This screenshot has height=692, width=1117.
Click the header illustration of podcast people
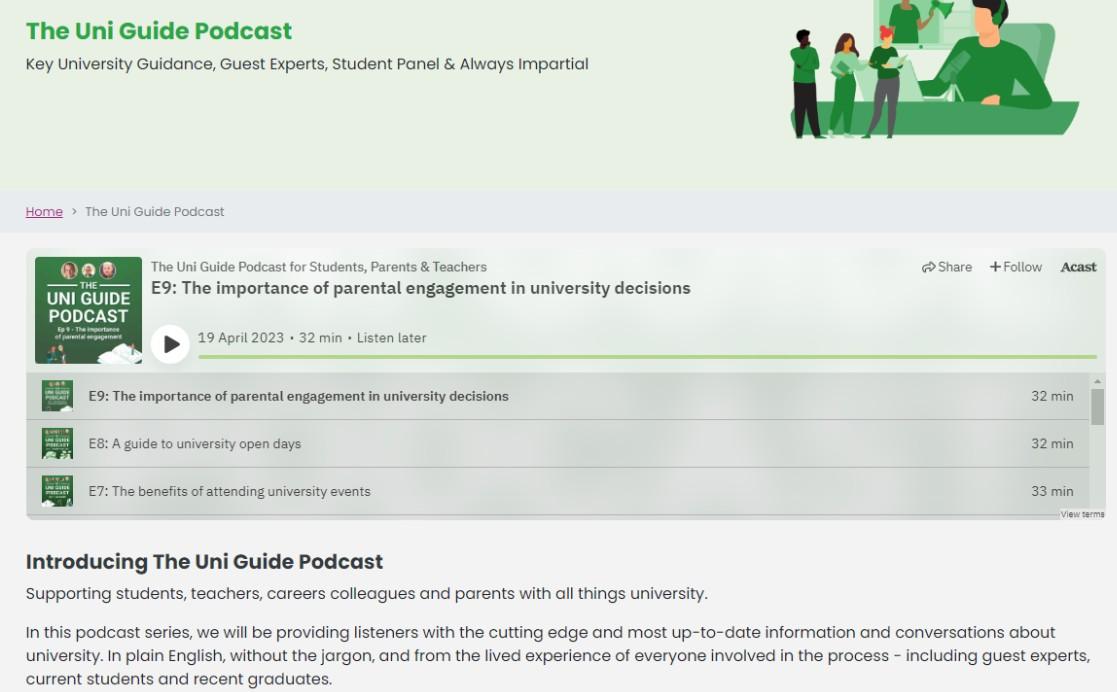[934, 69]
